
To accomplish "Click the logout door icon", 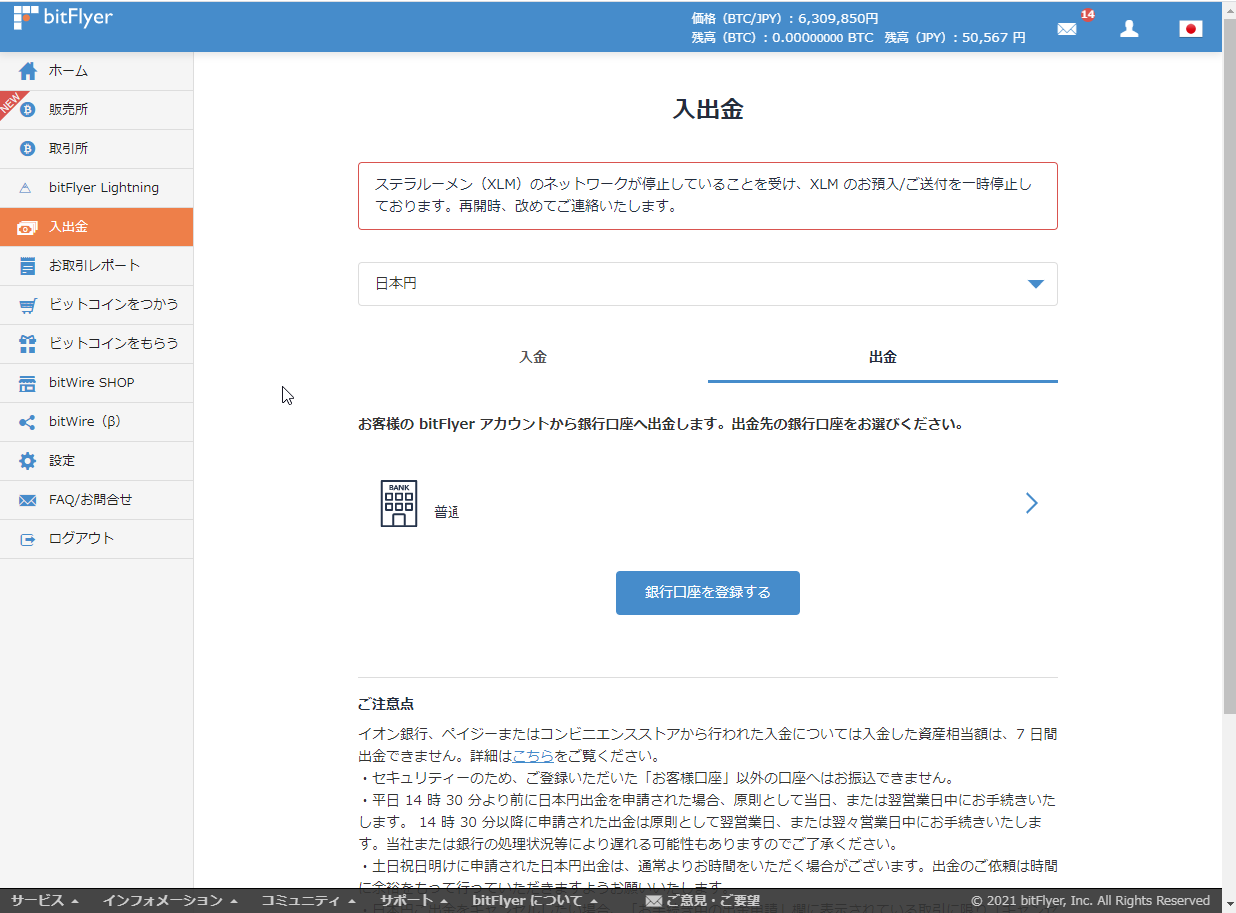I will (28, 539).
